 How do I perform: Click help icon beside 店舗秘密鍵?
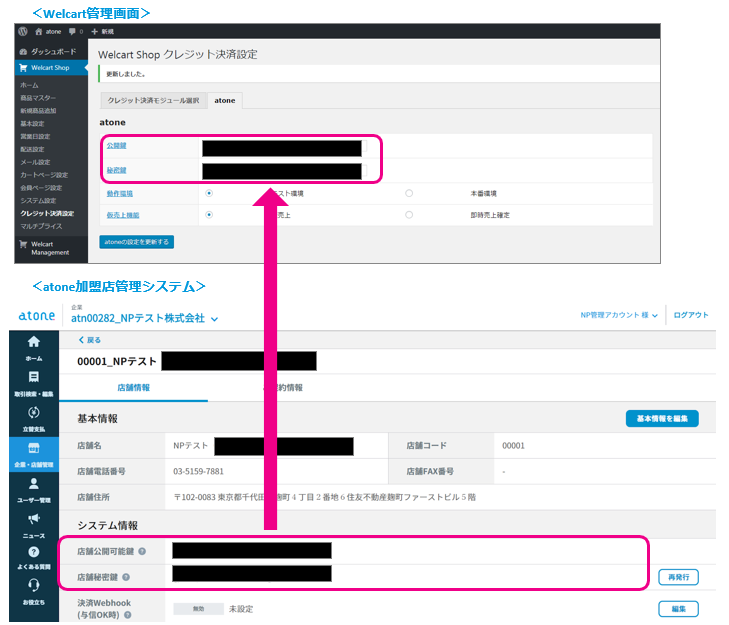click(126, 578)
